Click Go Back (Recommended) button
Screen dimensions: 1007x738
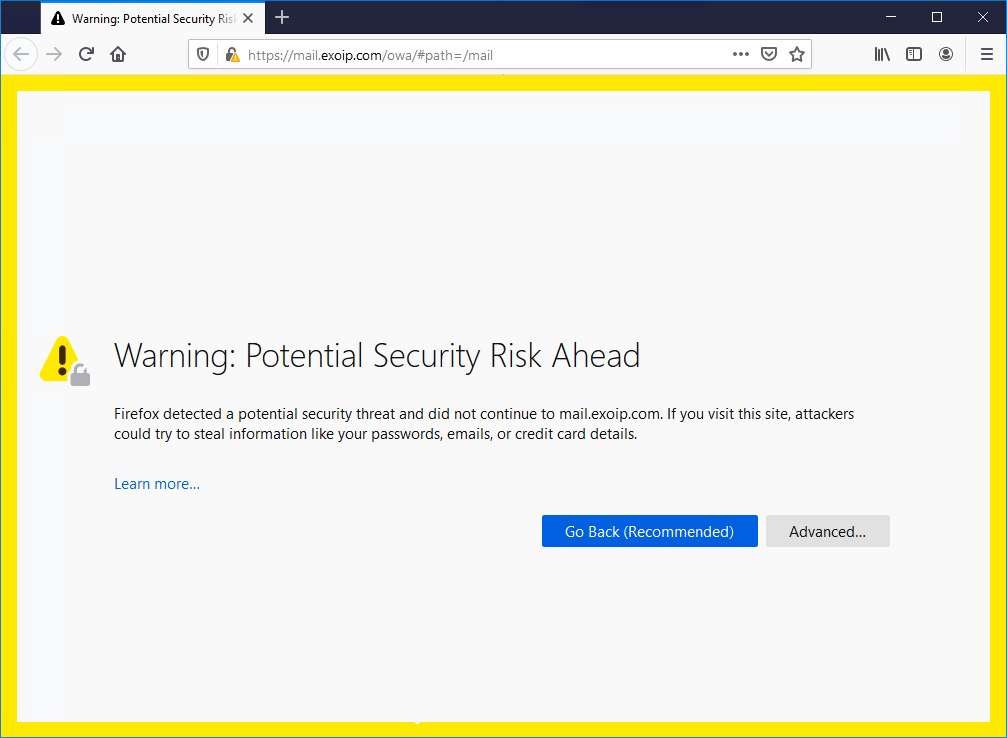(649, 531)
